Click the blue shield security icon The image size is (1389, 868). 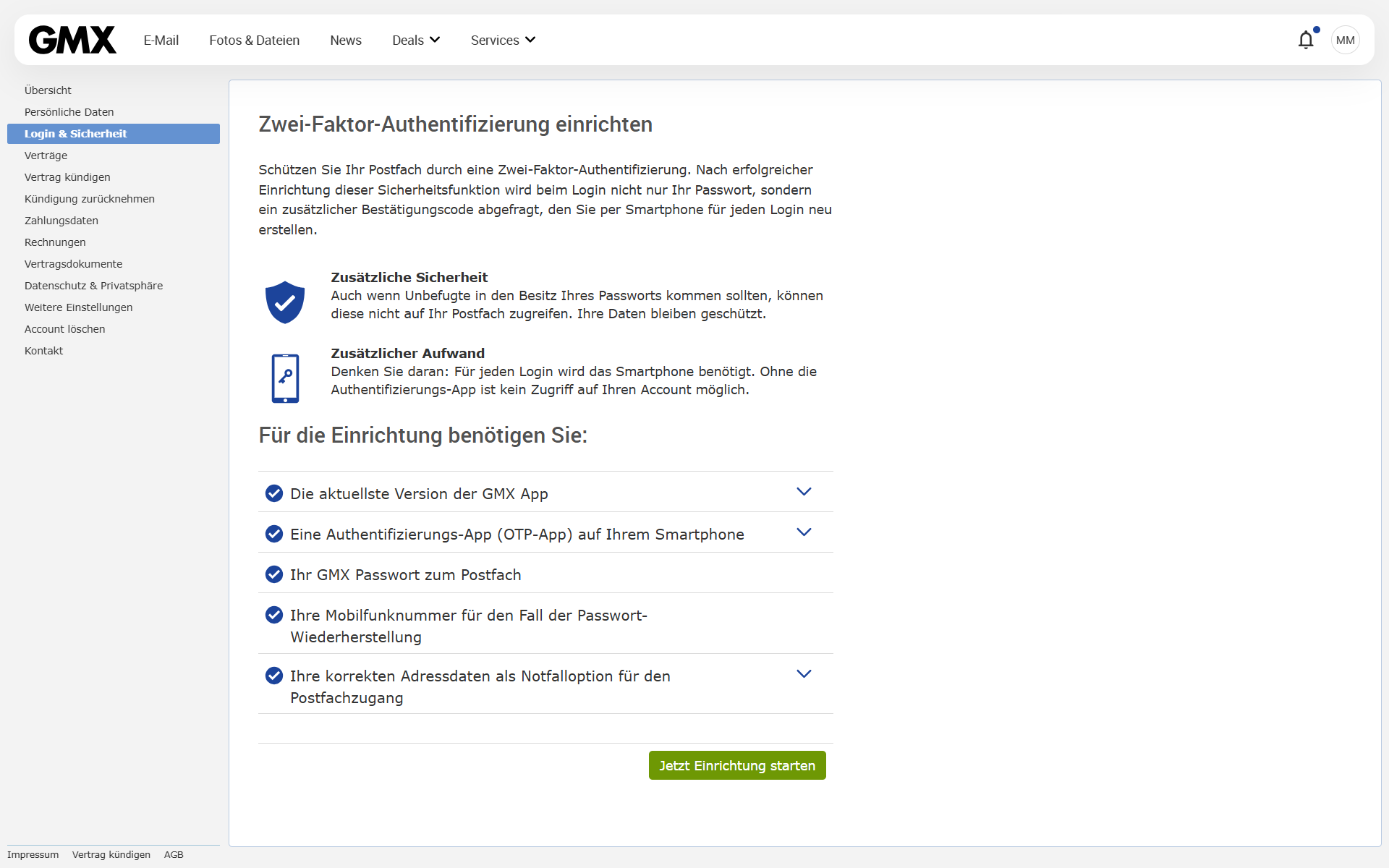click(285, 302)
